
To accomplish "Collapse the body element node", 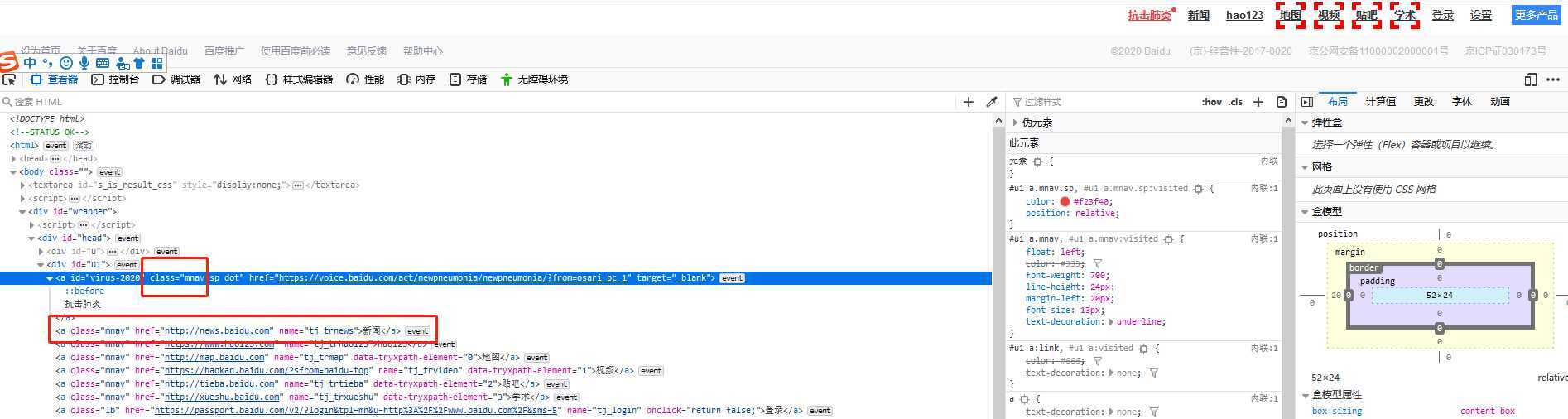I will pyautogui.click(x=13, y=172).
